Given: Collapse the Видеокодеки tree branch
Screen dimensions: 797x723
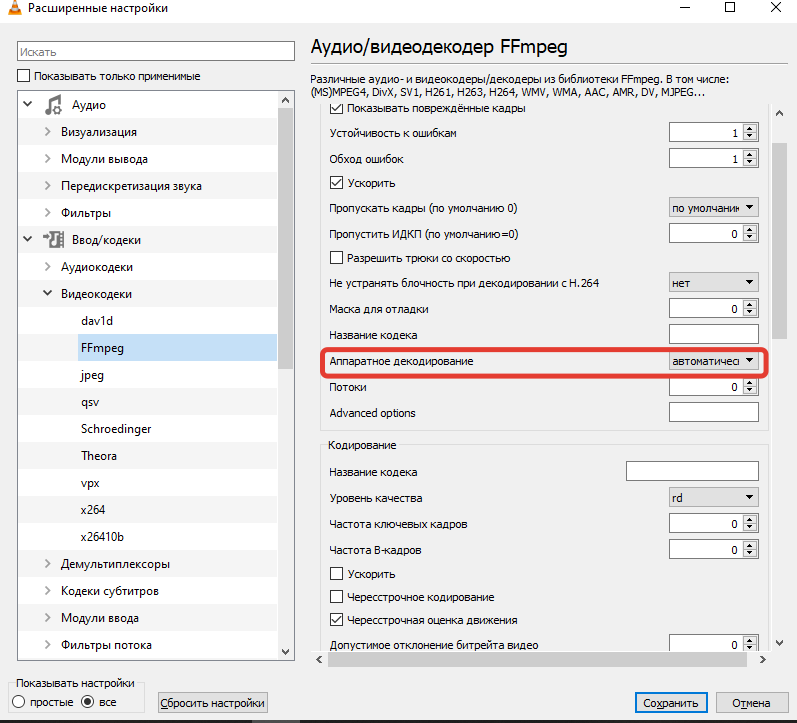Looking at the screenshot, I should [47, 294].
